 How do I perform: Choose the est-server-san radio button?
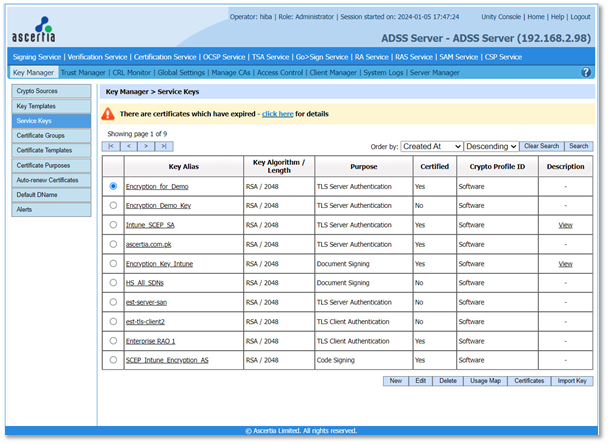pos(113,302)
